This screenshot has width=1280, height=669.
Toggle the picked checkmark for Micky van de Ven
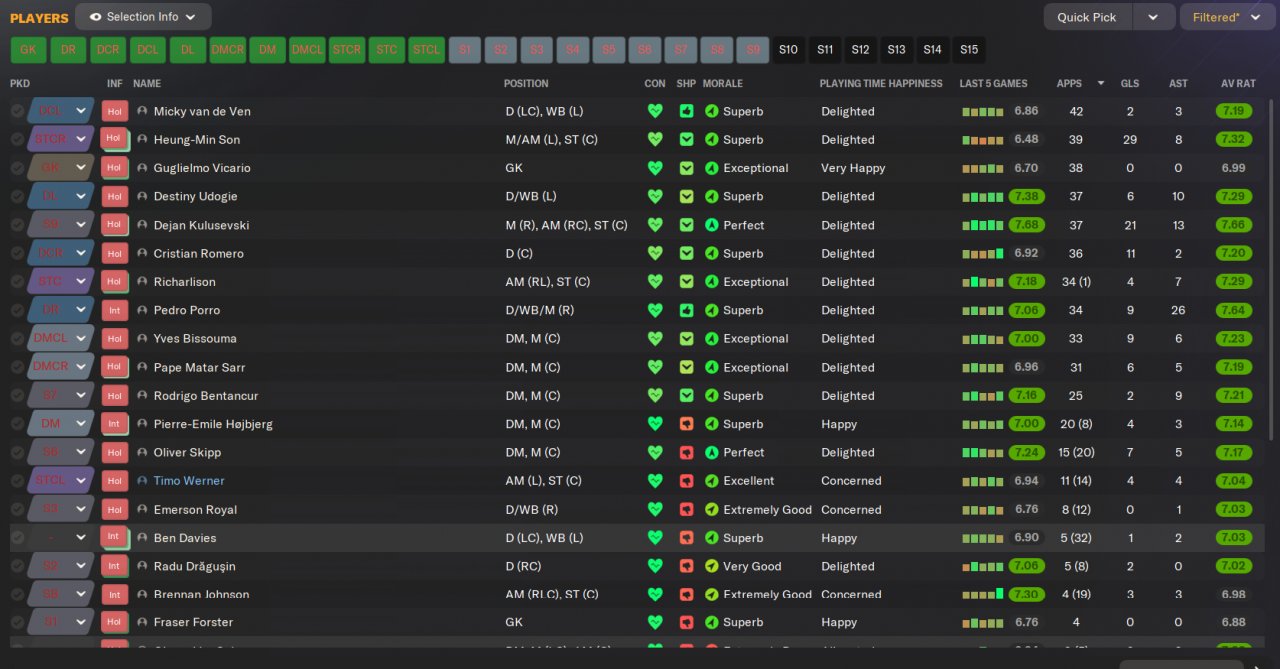point(17,112)
